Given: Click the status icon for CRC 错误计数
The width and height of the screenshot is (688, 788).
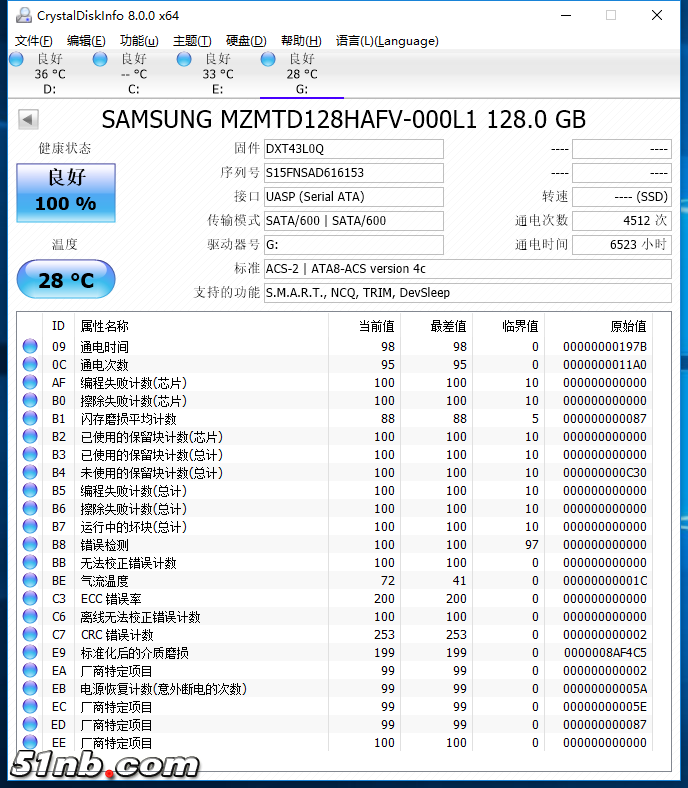Looking at the screenshot, I should (30, 635).
